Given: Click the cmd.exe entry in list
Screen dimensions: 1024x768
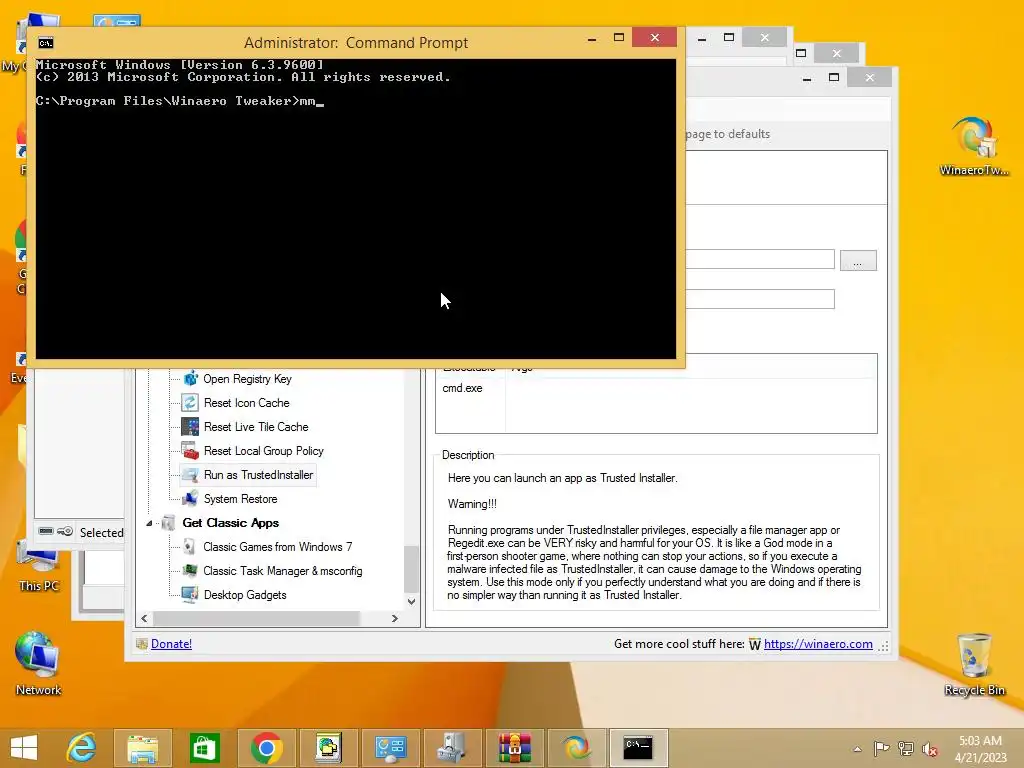Looking at the screenshot, I should pyautogui.click(x=462, y=388).
